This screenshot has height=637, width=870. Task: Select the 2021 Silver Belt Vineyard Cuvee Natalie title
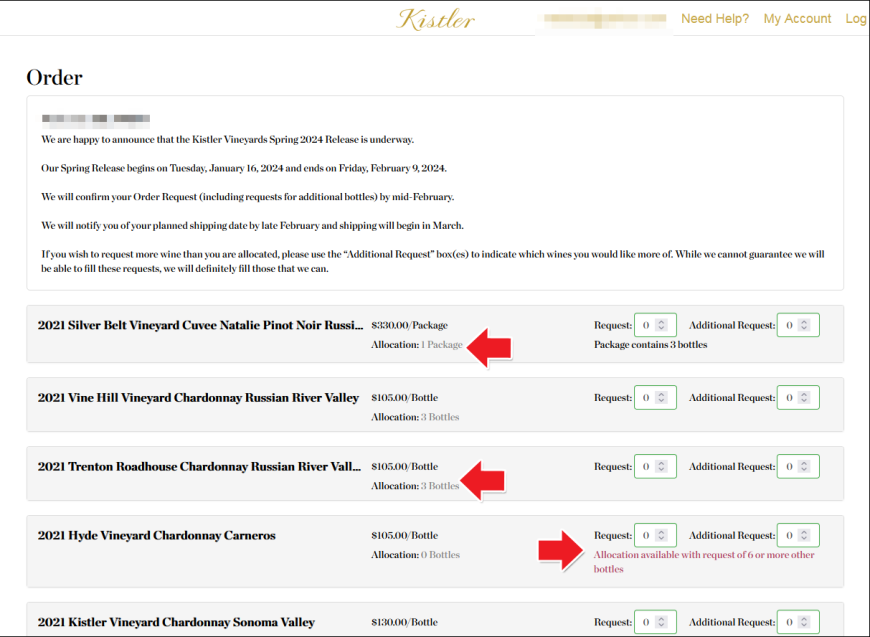[200, 325]
